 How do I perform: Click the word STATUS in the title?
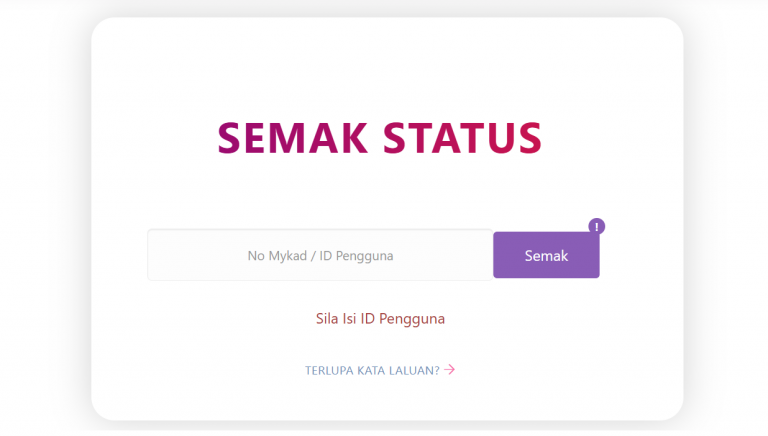coord(462,138)
